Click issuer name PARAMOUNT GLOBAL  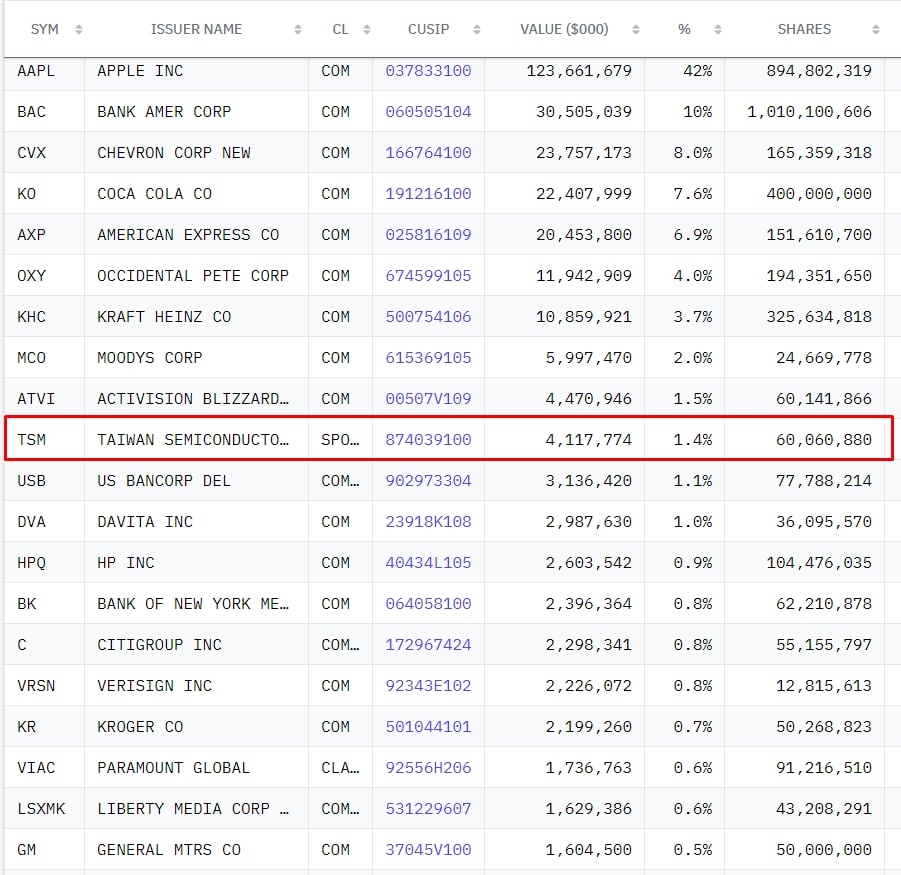coord(174,768)
